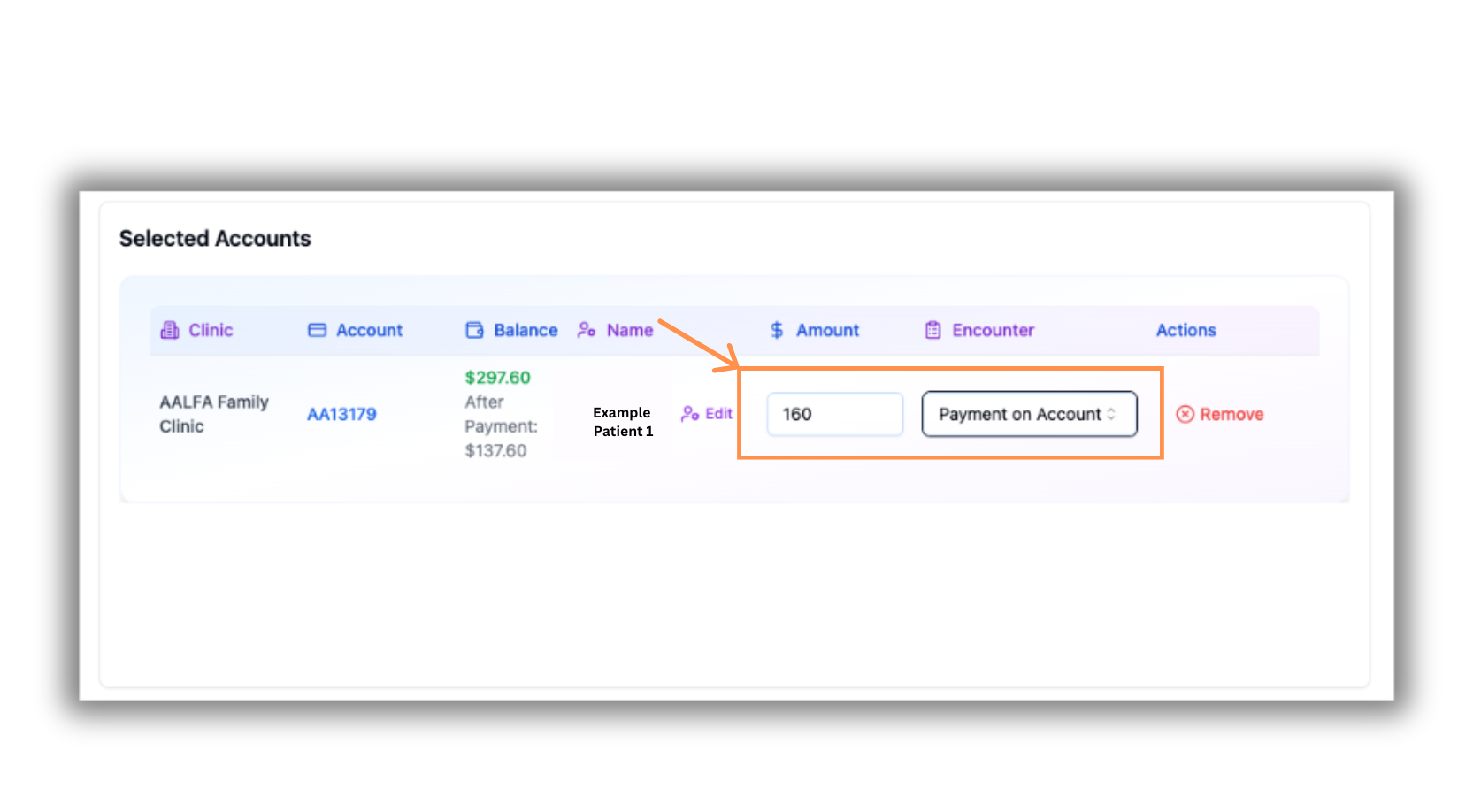Select the Example Patient 1 name
The height and width of the screenshot is (812, 1458).
(623, 422)
